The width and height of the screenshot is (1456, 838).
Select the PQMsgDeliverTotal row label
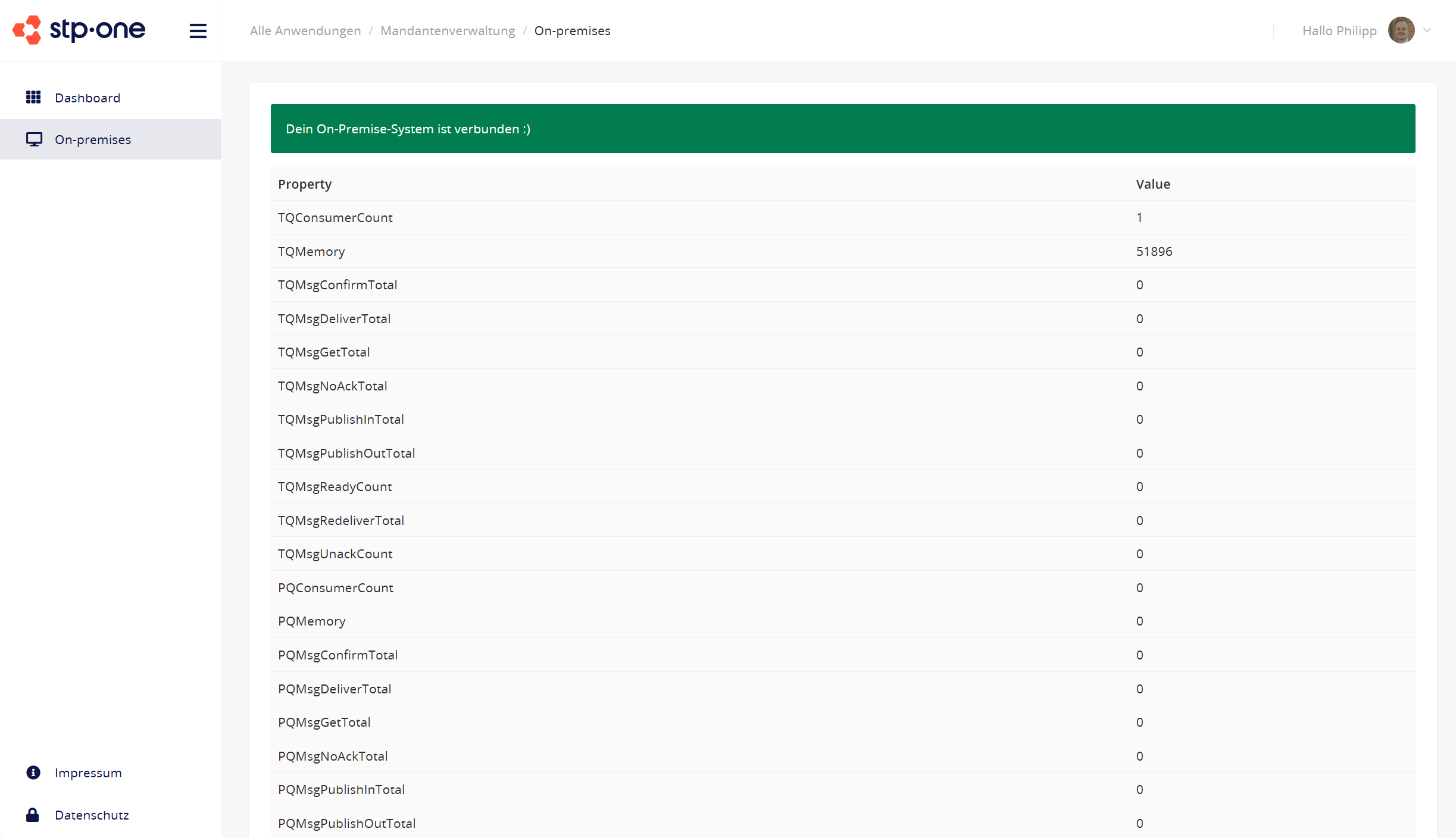click(x=335, y=689)
